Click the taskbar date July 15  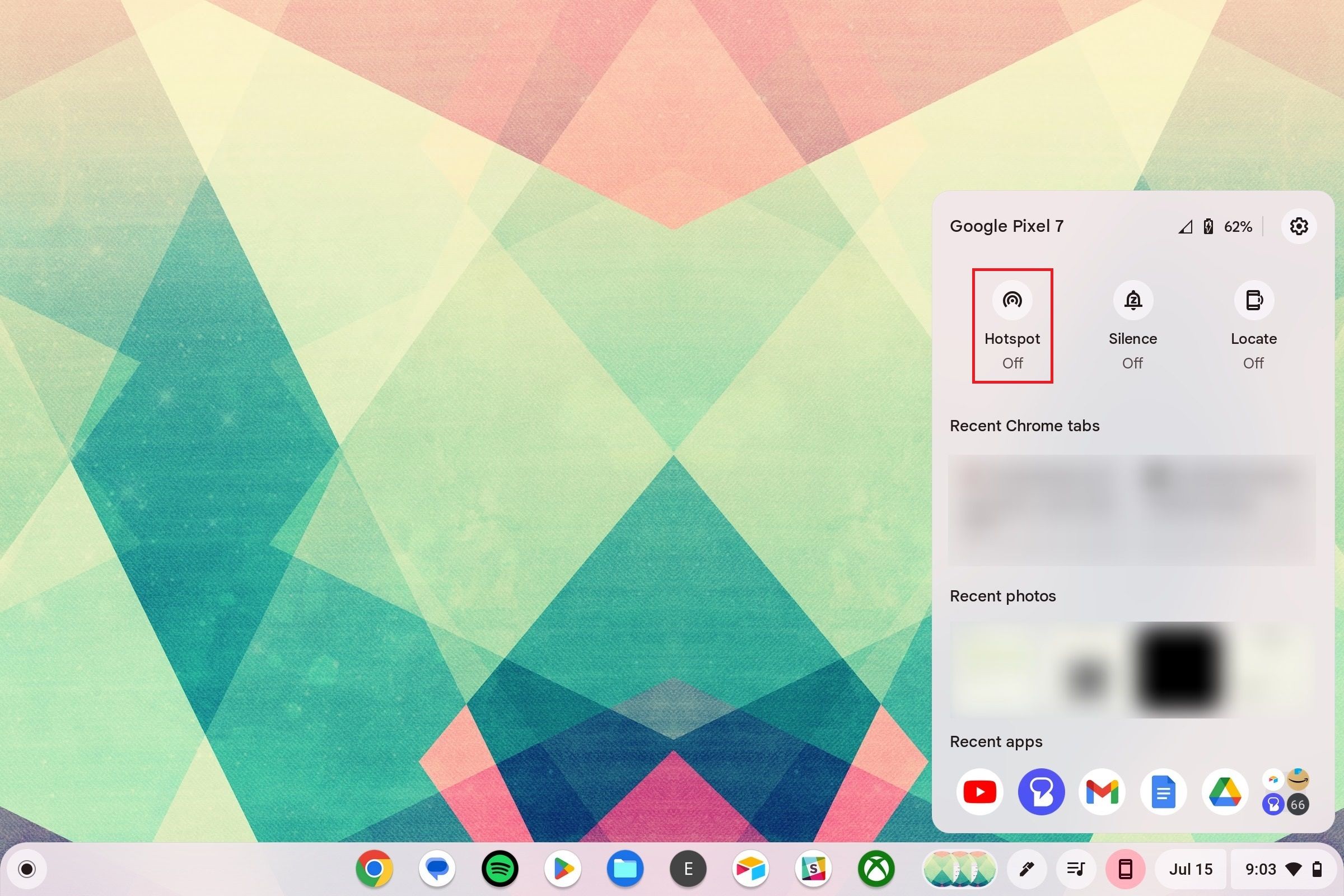point(1192,869)
